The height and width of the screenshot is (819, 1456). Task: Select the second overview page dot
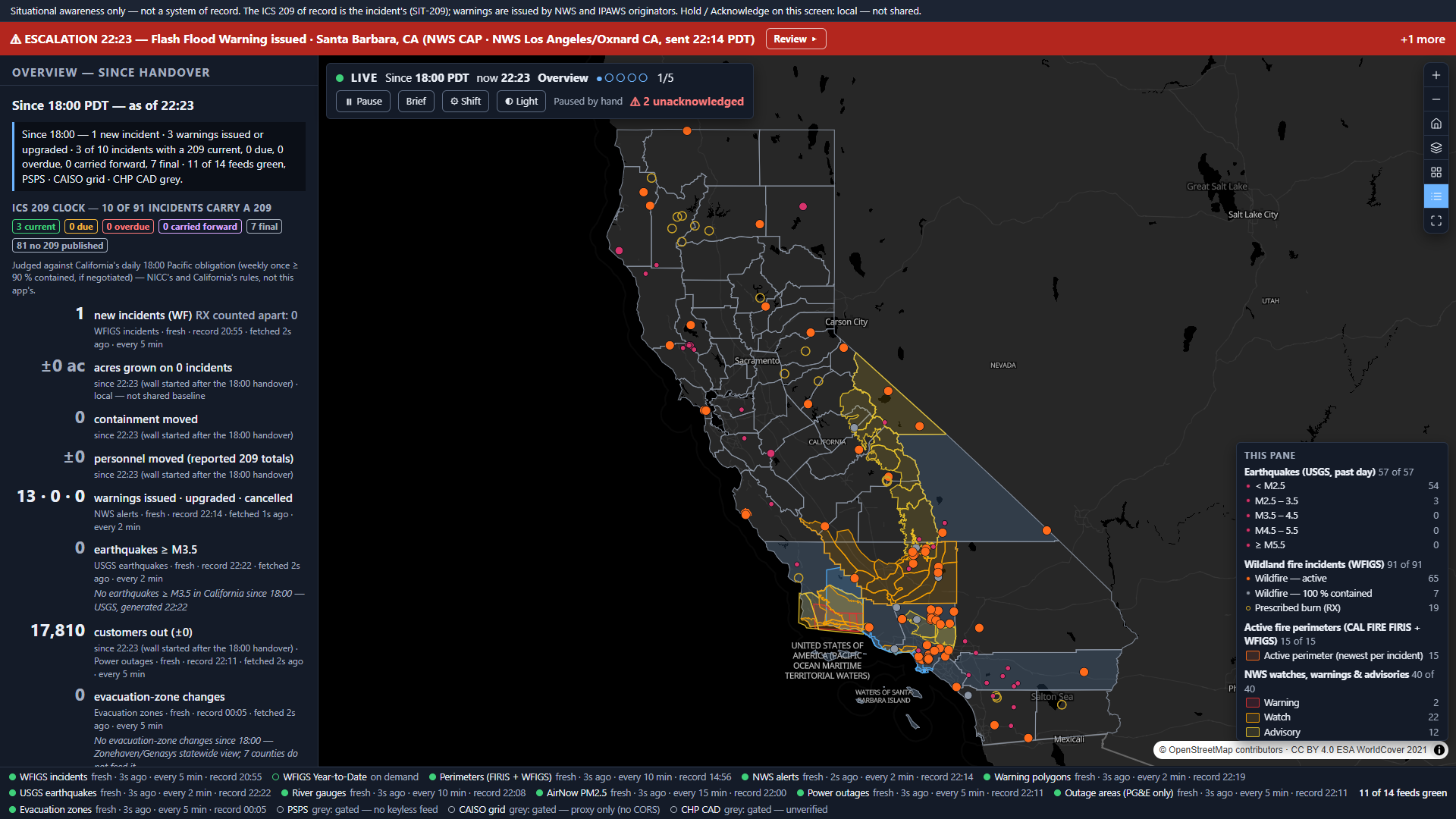pos(609,78)
